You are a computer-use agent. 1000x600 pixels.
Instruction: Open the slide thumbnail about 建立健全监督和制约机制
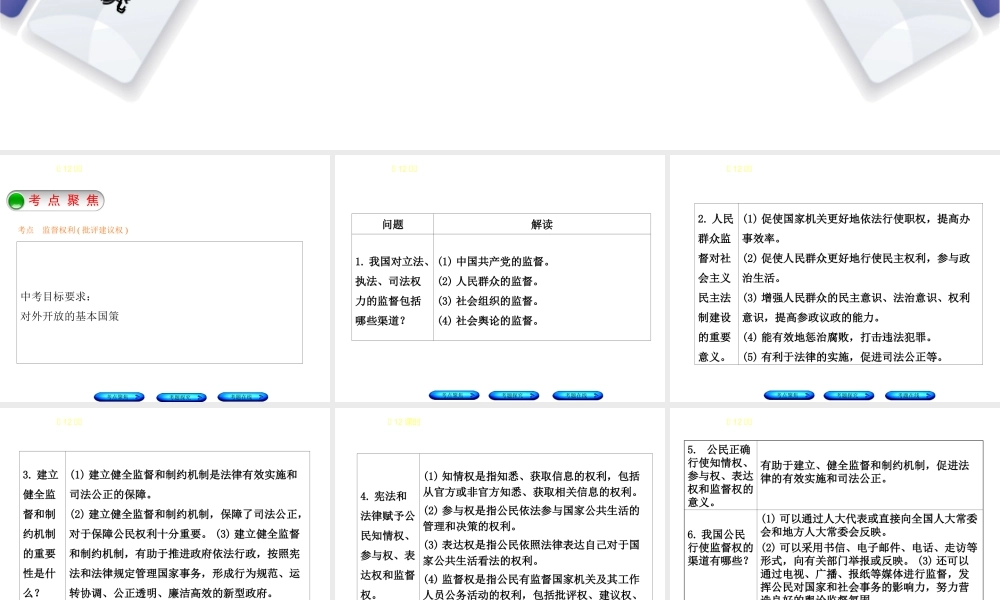165,504
